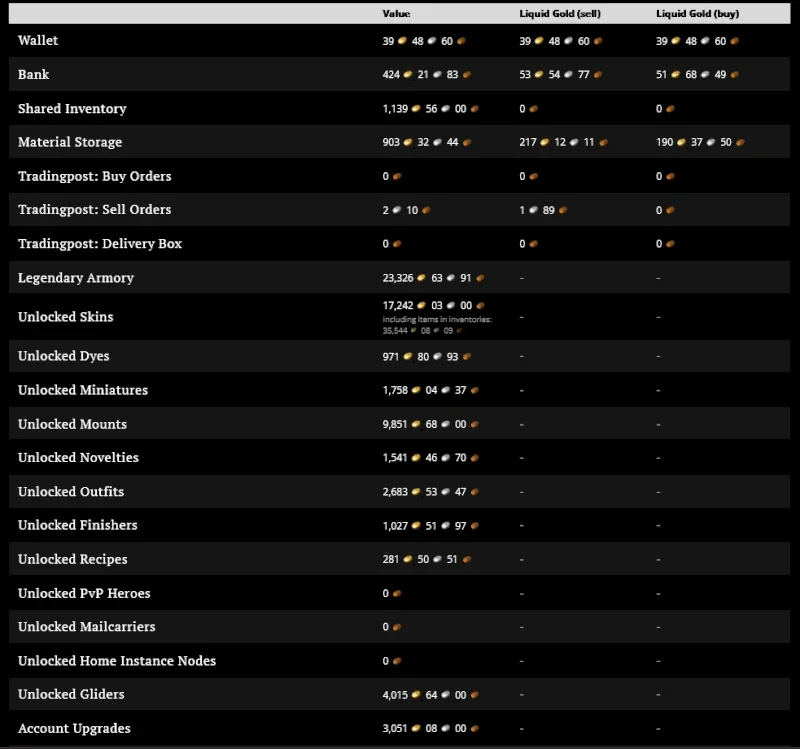This screenshot has width=800, height=749.
Task: Click the 'including items in inventories' note
Action: [x=437, y=319]
